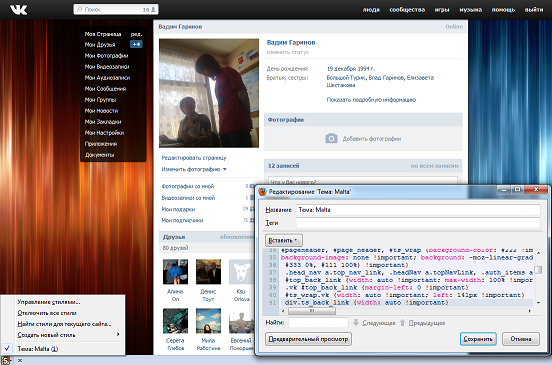Open 'Фотографии со мной' link

tap(188, 186)
